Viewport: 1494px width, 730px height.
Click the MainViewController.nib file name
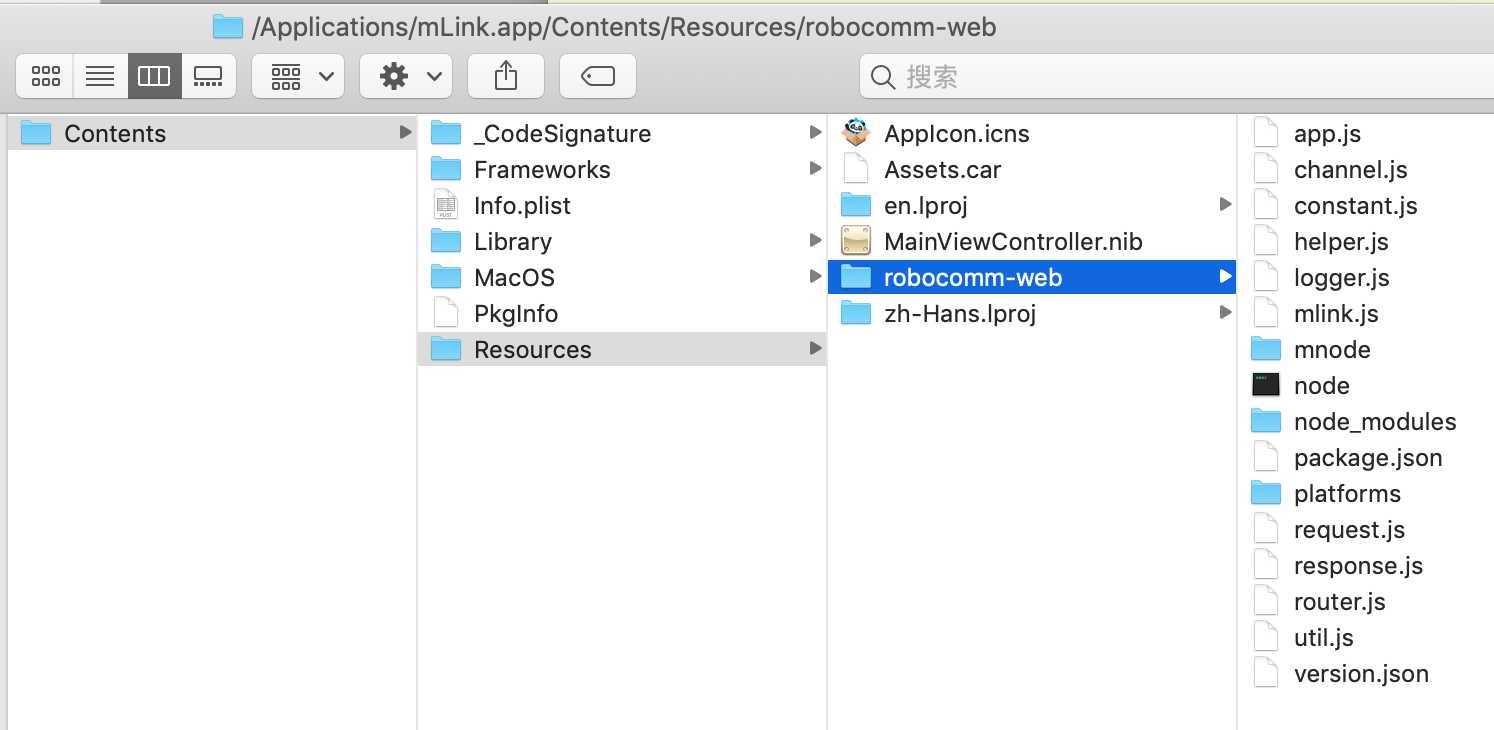[1013, 242]
